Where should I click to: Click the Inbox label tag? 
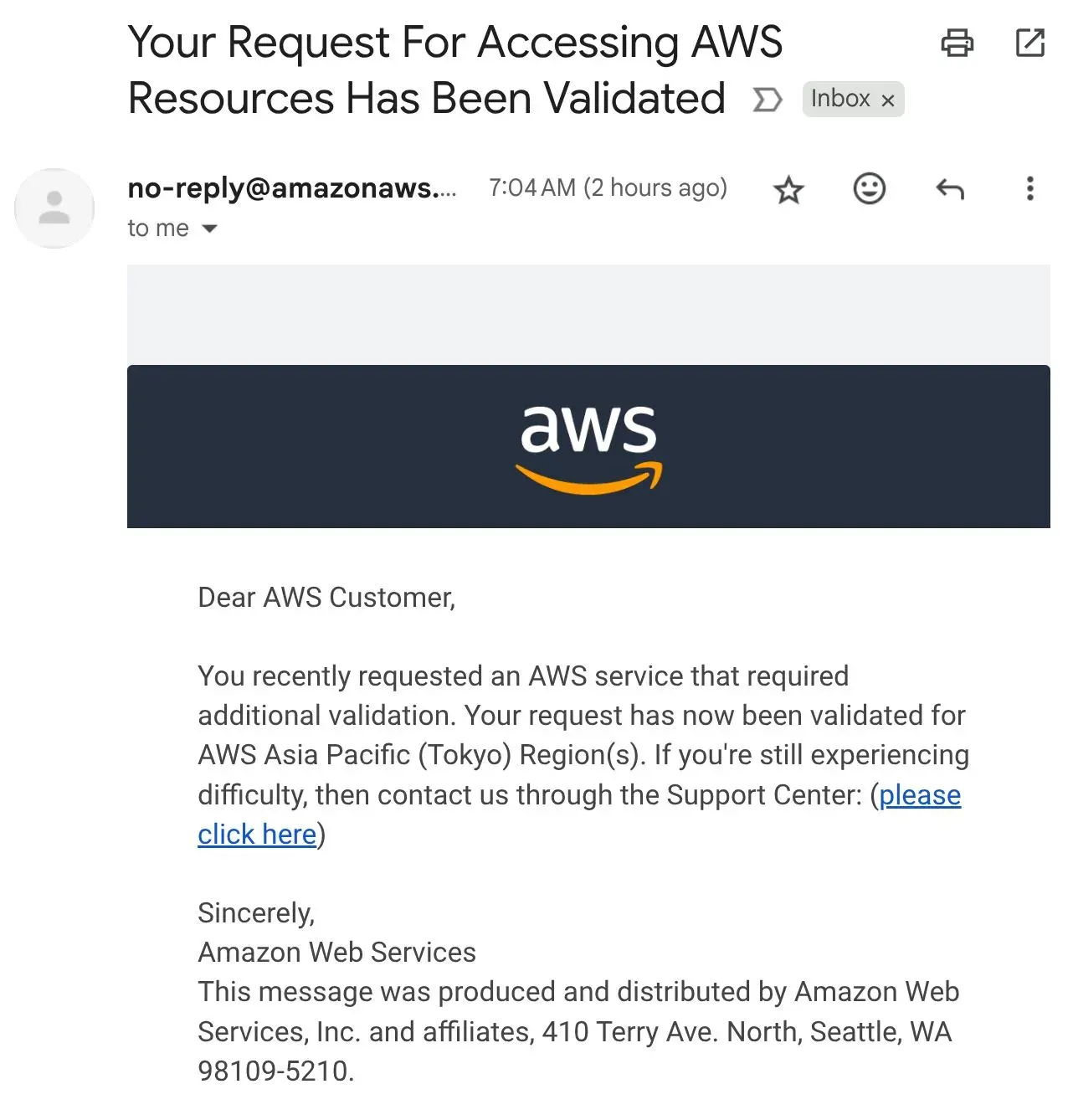tap(839, 99)
